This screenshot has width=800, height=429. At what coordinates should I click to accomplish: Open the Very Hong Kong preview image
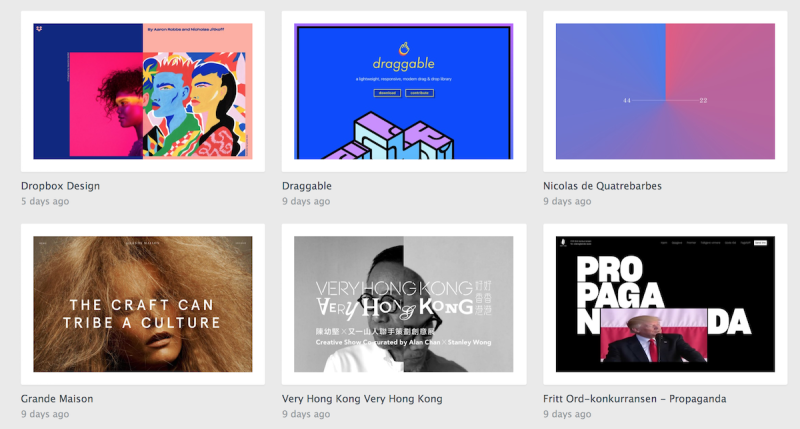(x=404, y=304)
